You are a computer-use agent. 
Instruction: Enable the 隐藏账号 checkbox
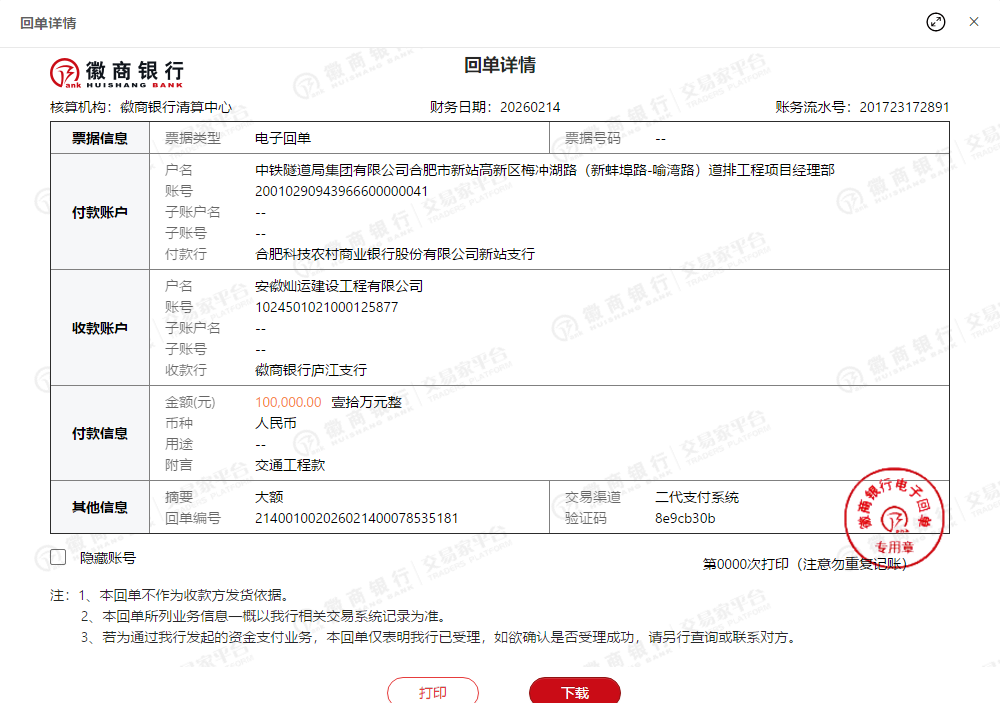[58, 558]
